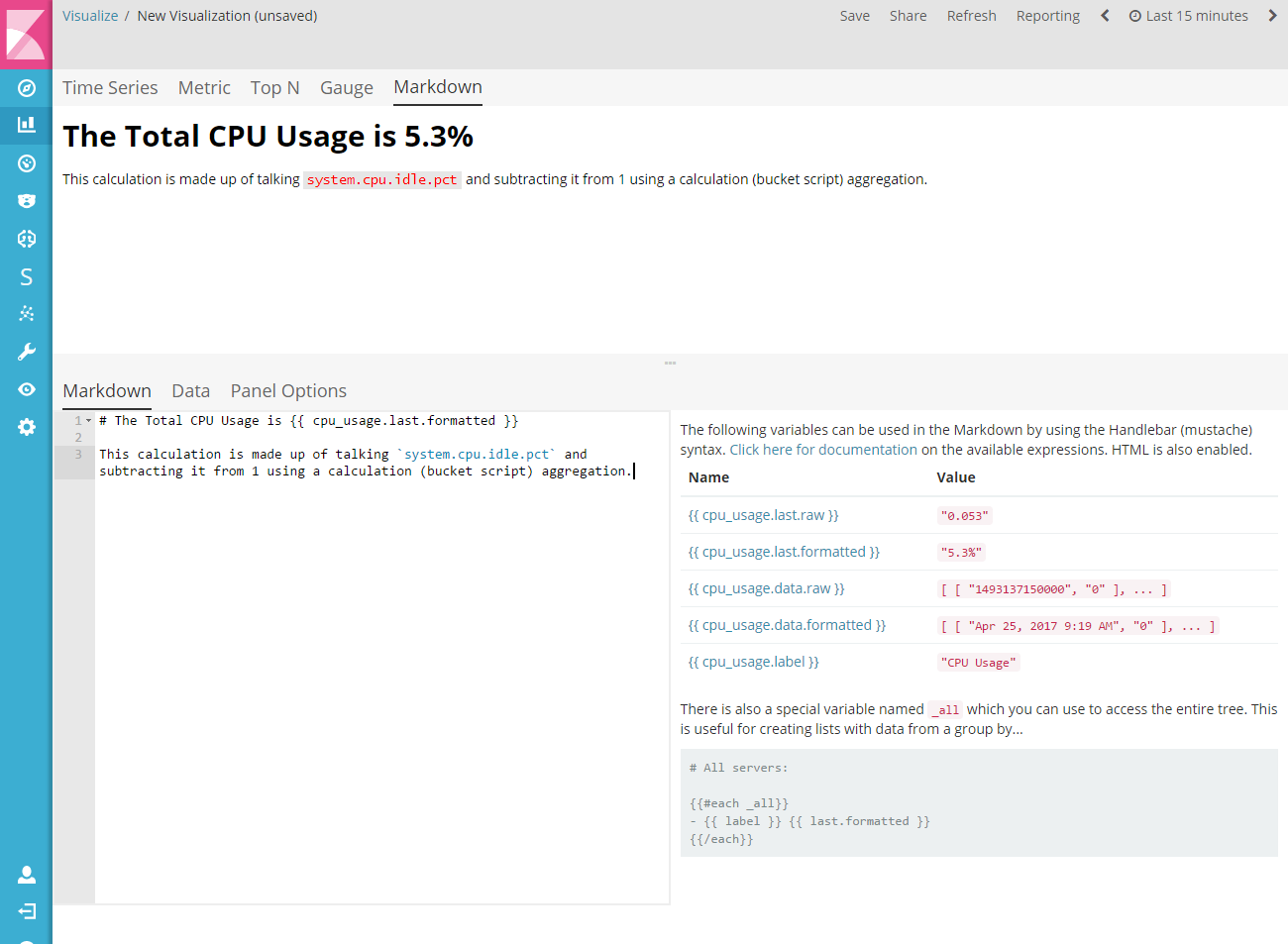
Task: Refresh the visualization data
Action: point(971,15)
